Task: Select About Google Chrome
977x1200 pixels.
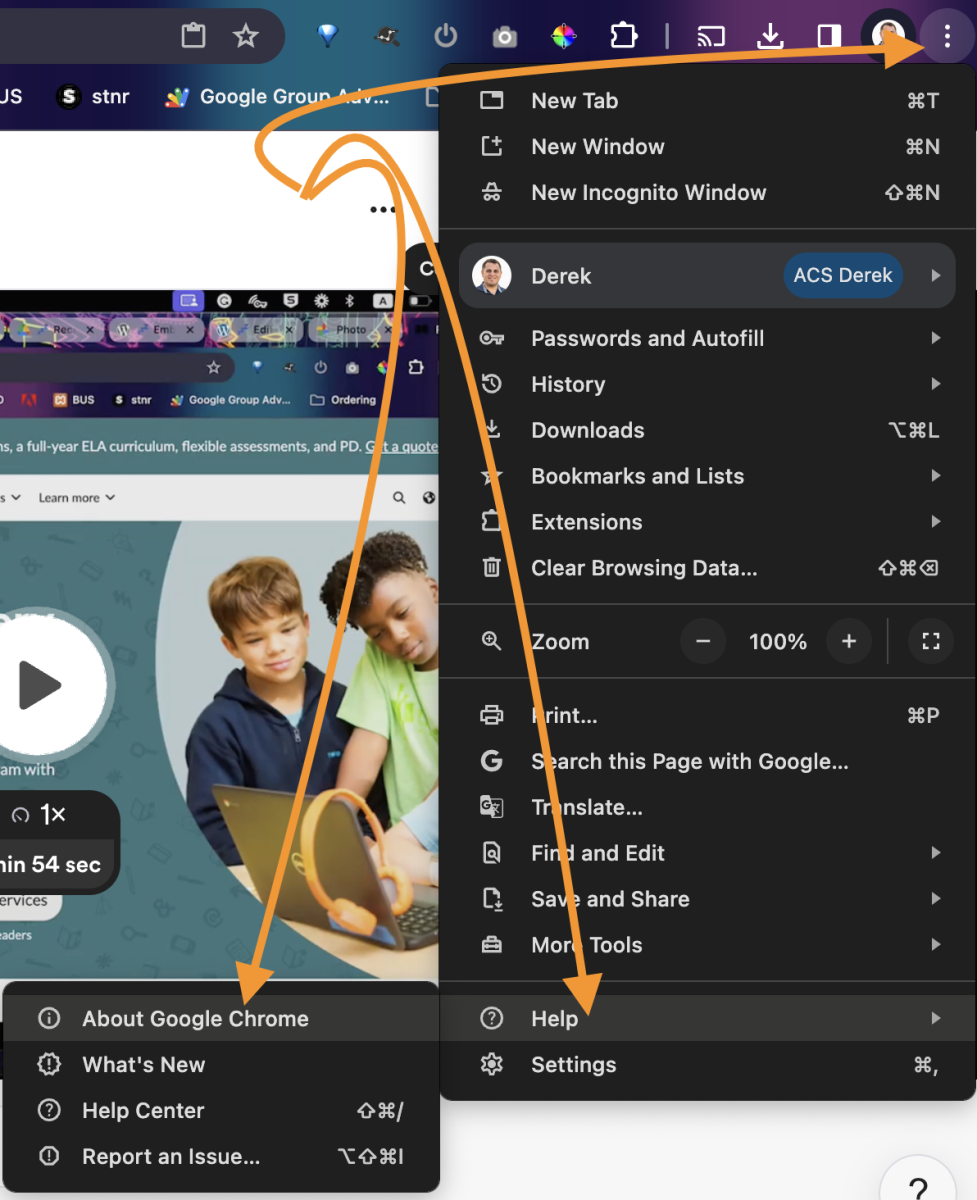Action: click(221, 1018)
